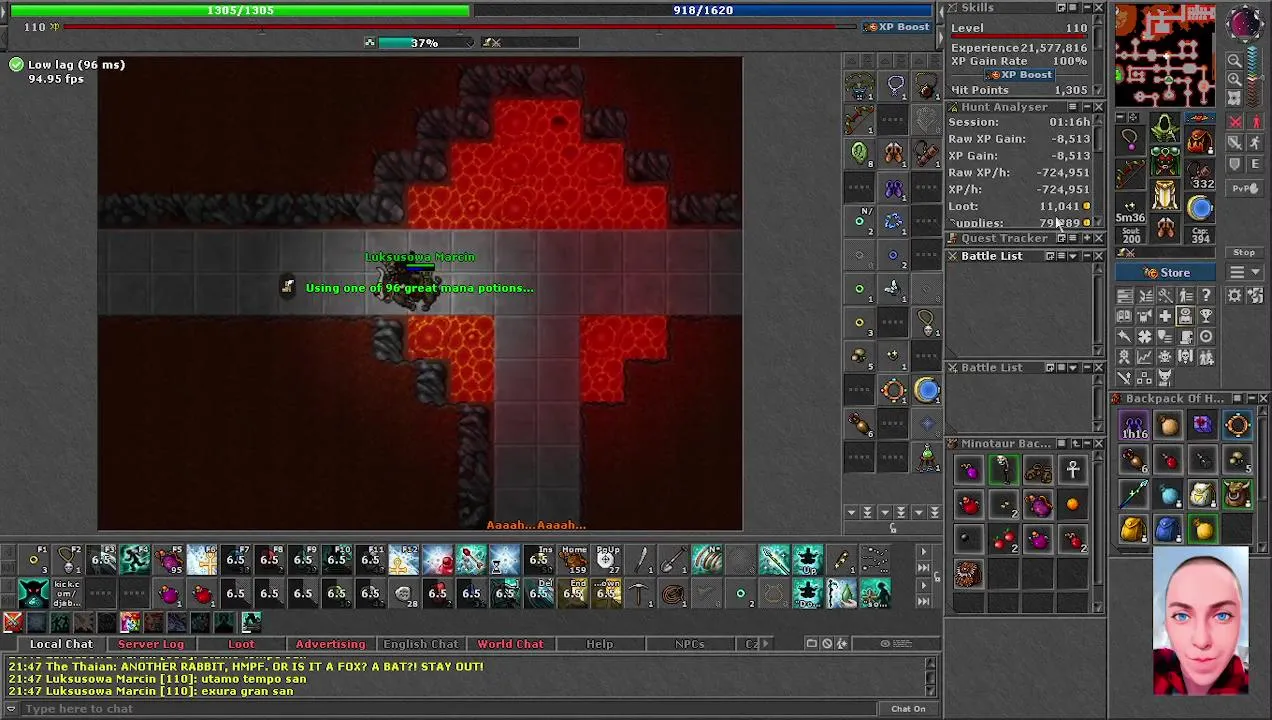Select balanced fight mode icon
Image resolution: width=1272 pixels, height=720 pixels.
[1235, 143]
